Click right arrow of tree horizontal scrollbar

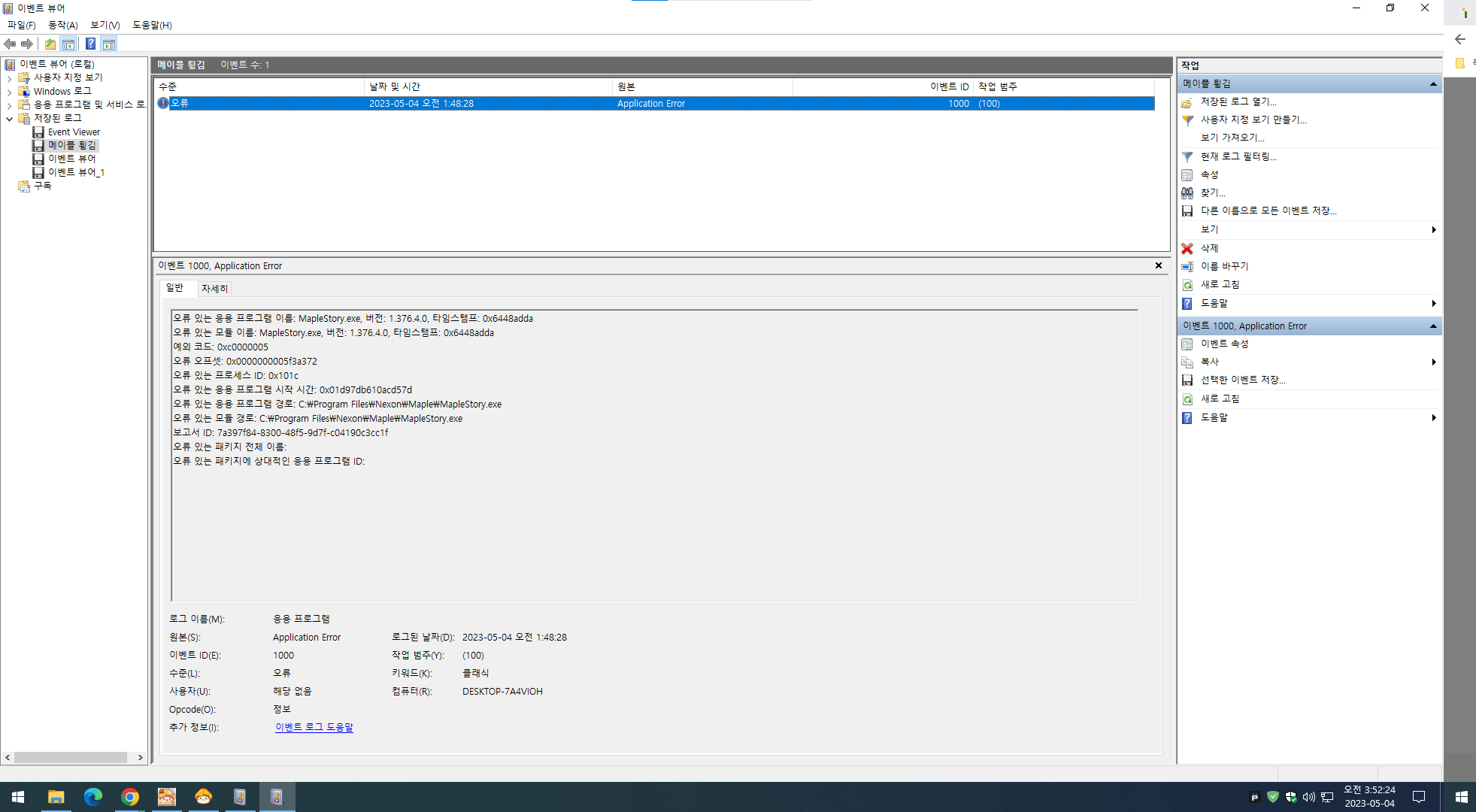coord(140,757)
